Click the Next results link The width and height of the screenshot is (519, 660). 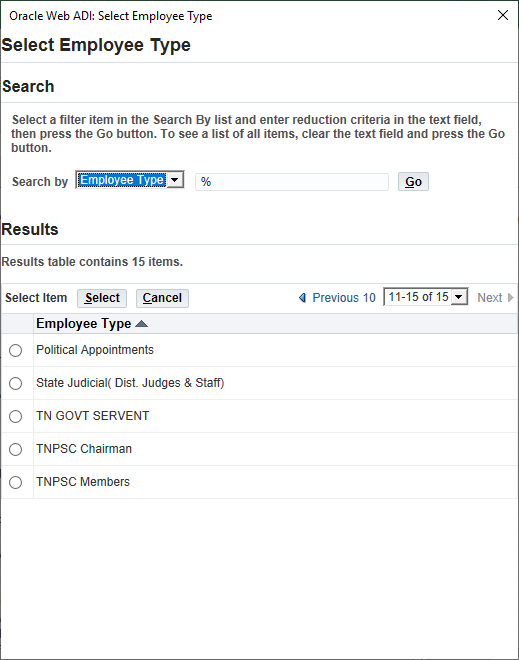pyautogui.click(x=490, y=298)
